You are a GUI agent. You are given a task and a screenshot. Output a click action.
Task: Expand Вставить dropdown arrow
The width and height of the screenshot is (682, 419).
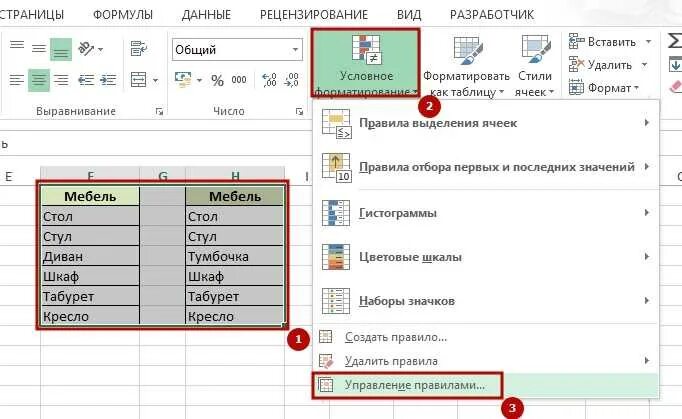coord(648,42)
